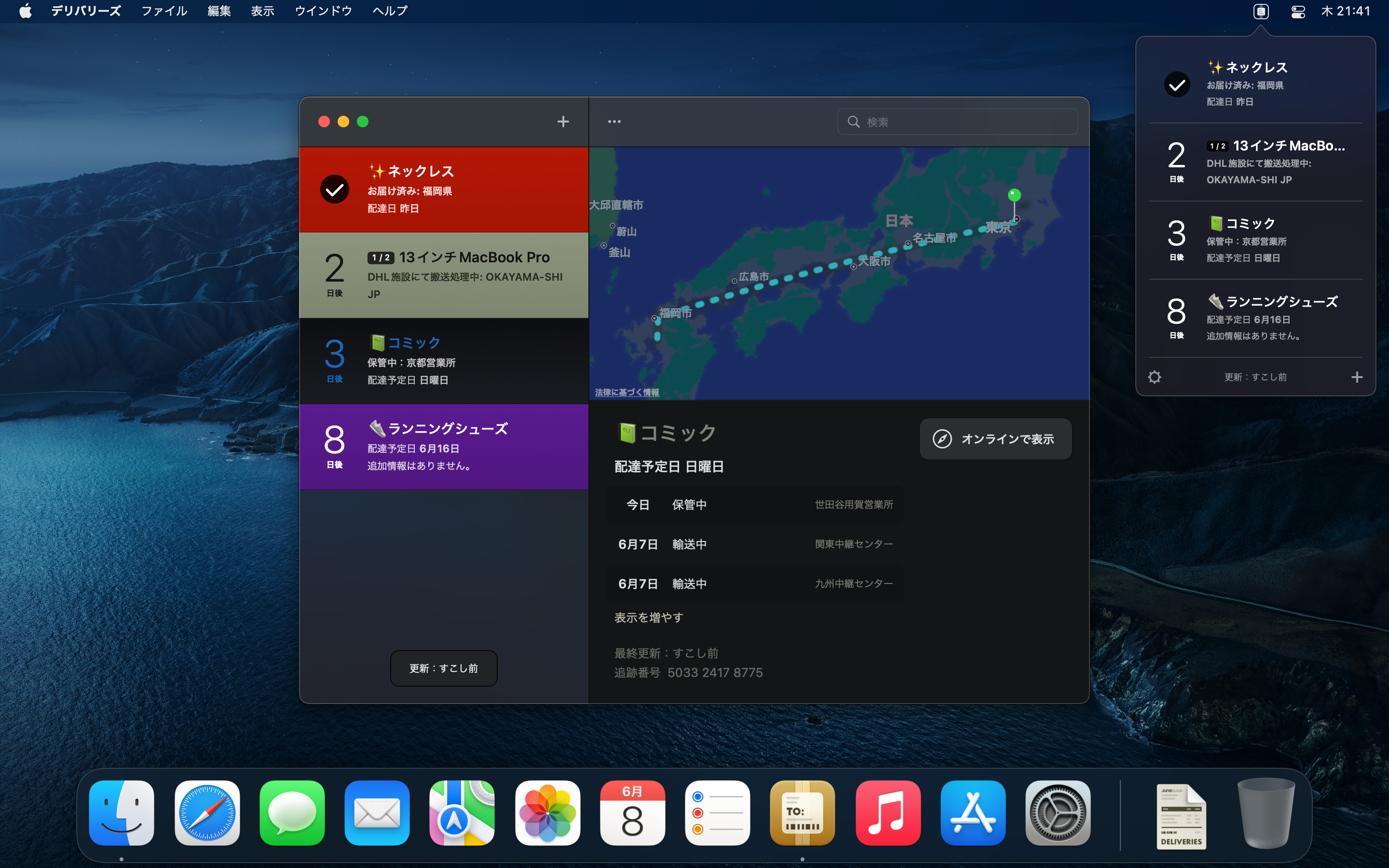This screenshot has height=868, width=1389.
Task: Click the search field in the toolbar
Action: point(957,122)
